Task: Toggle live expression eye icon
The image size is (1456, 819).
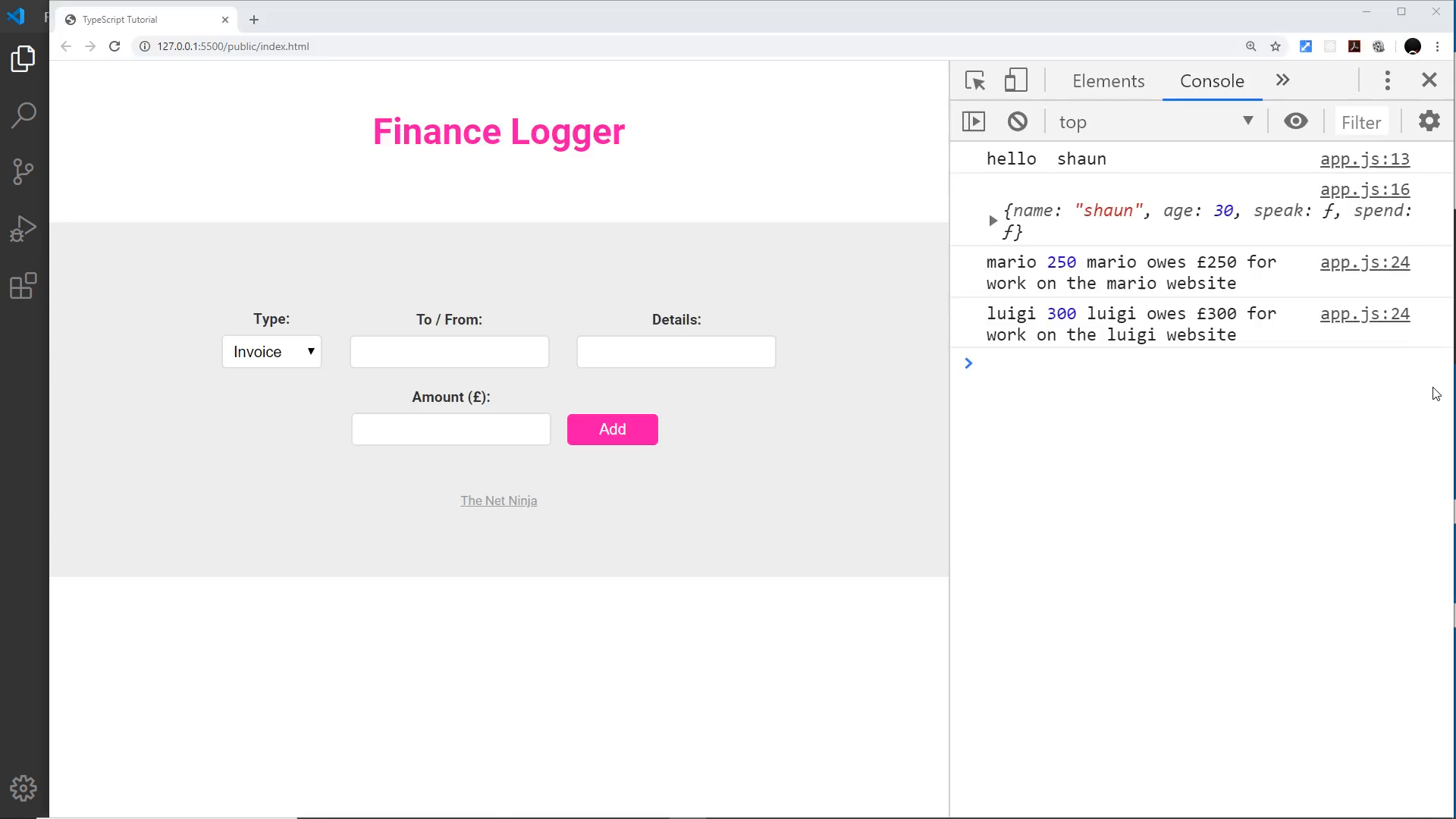Action: [x=1296, y=121]
